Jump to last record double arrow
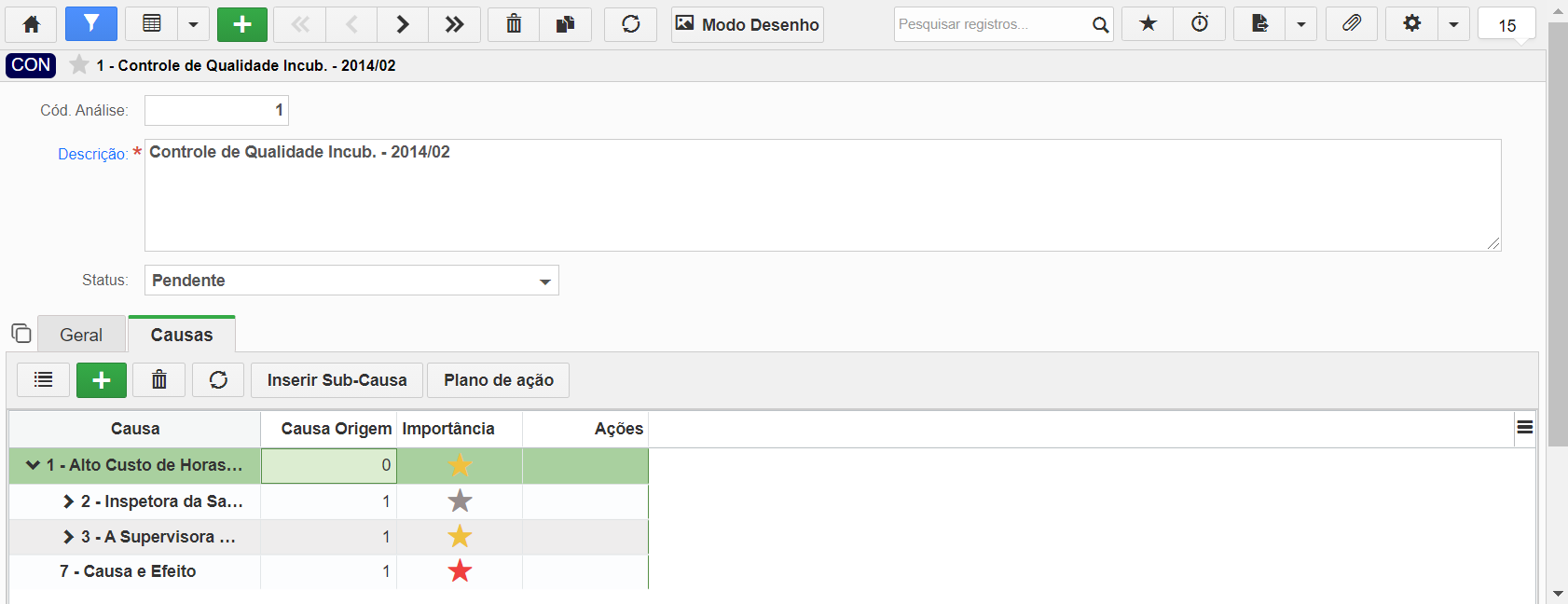Viewport: 1568px width, 604px height. 454,24
